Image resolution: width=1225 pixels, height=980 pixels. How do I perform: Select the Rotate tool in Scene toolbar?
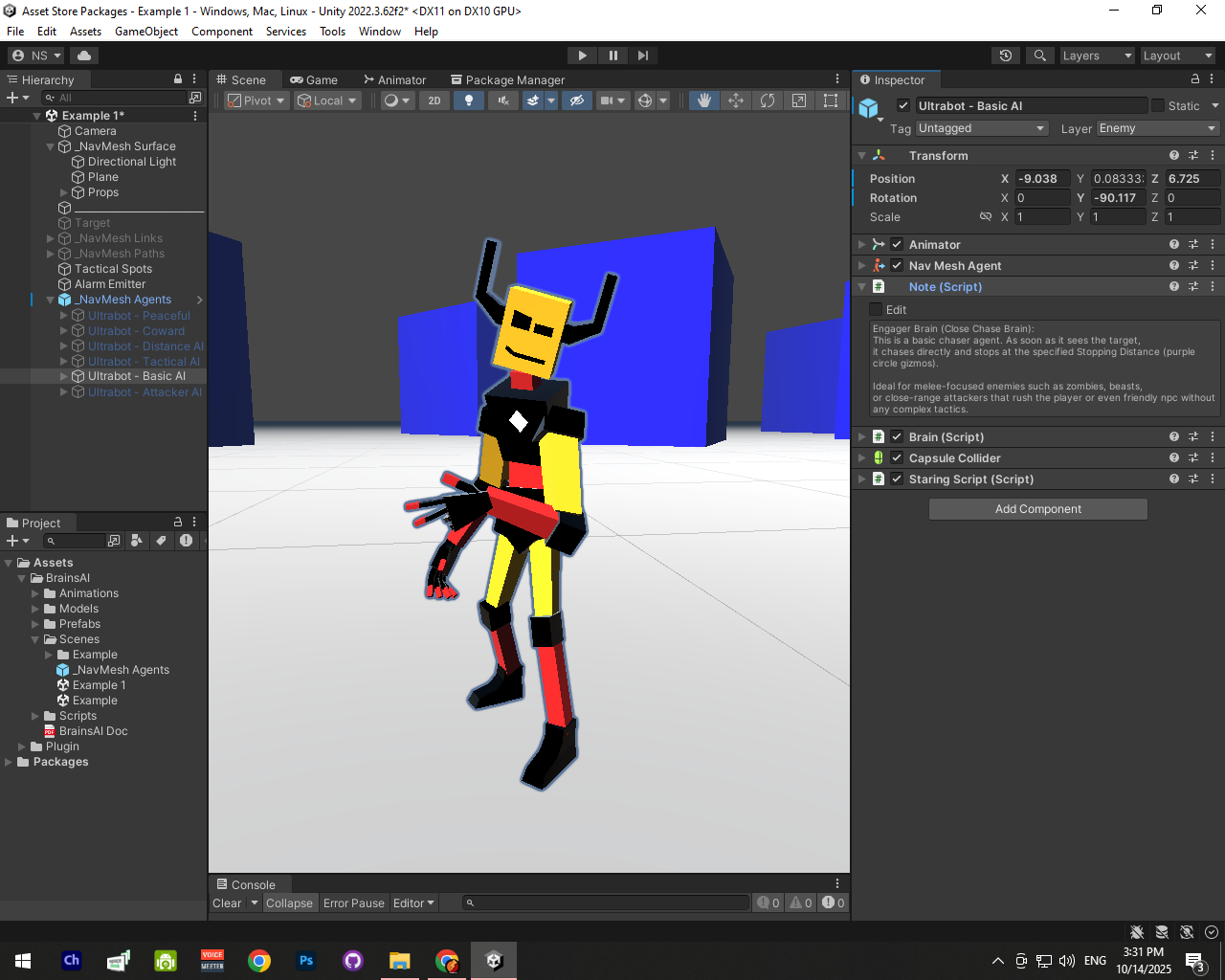768,100
